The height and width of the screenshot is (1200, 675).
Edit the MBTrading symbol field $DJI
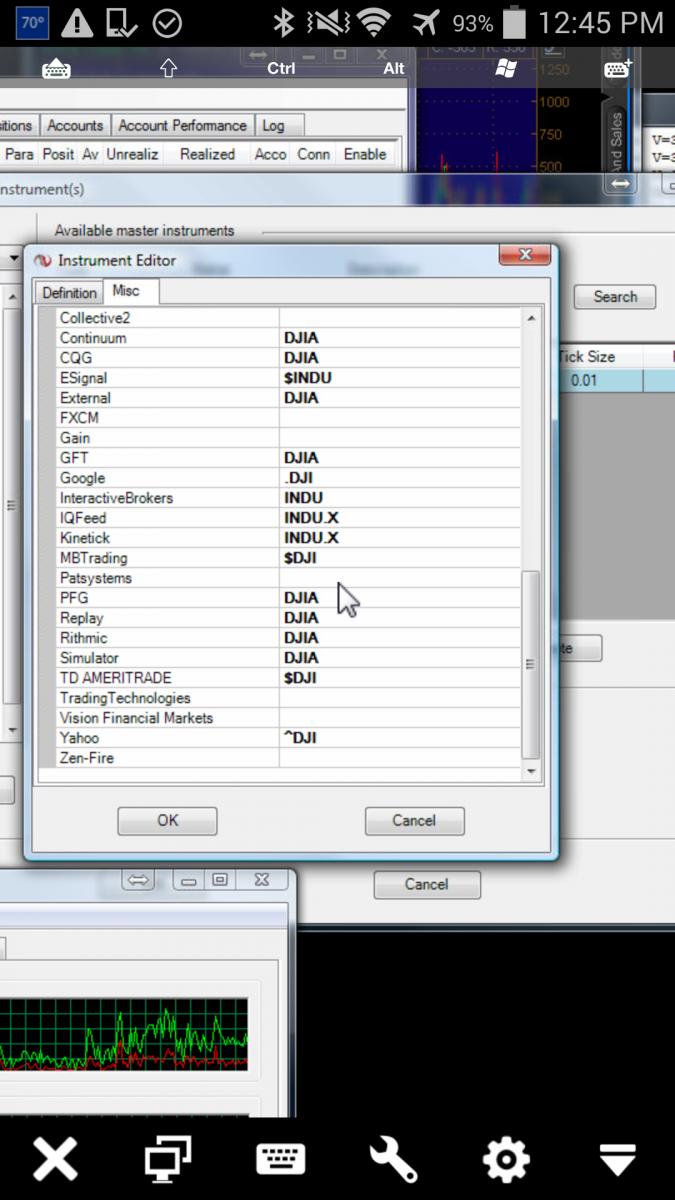point(400,558)
